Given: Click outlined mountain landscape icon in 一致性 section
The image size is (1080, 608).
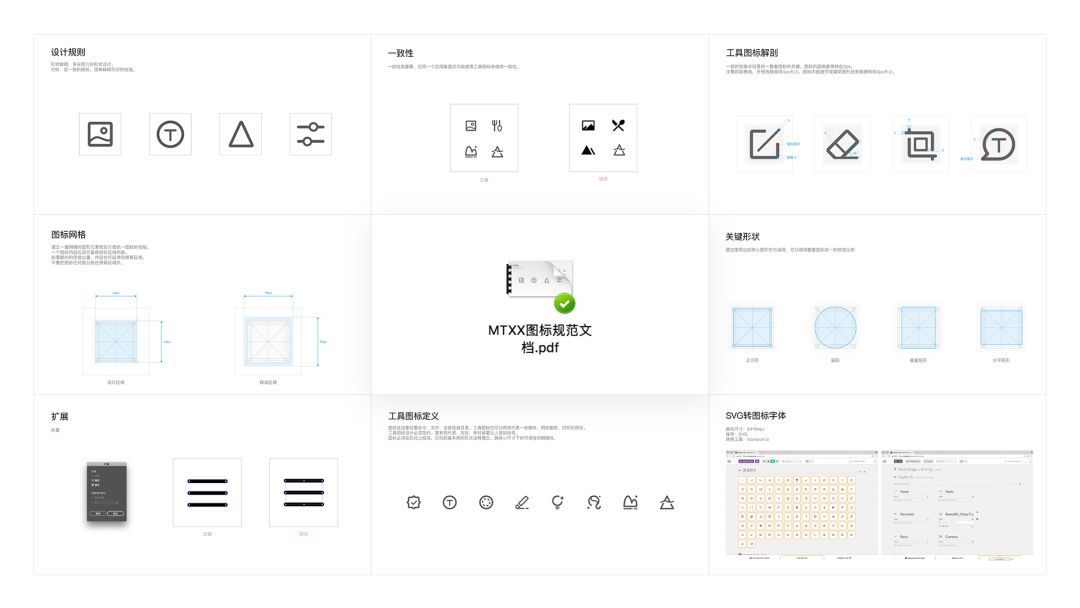Looking at the screenshot, I should (x=471, y=151).
